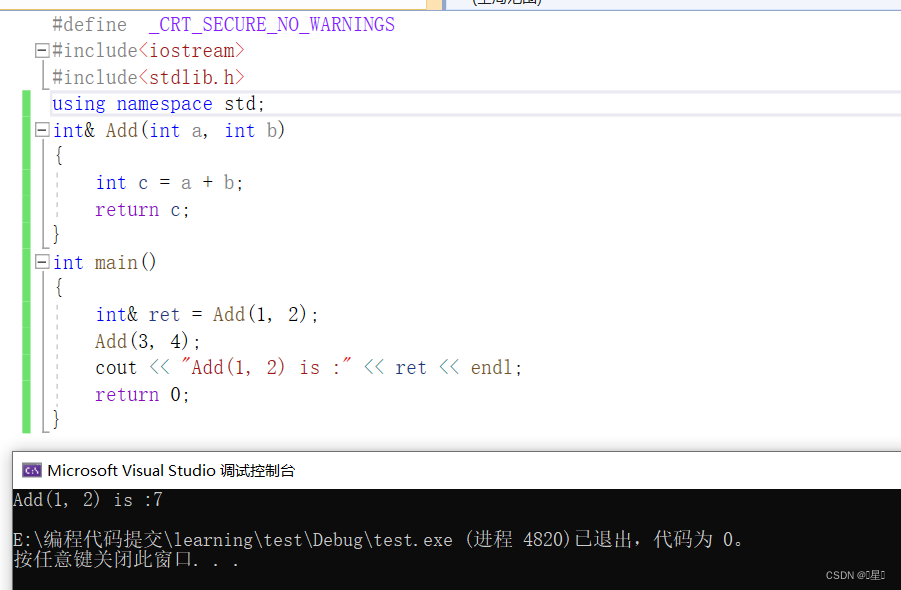Click the main function name
The height and width of the screenshot is (590, 901).
click(x=116, y=263)
